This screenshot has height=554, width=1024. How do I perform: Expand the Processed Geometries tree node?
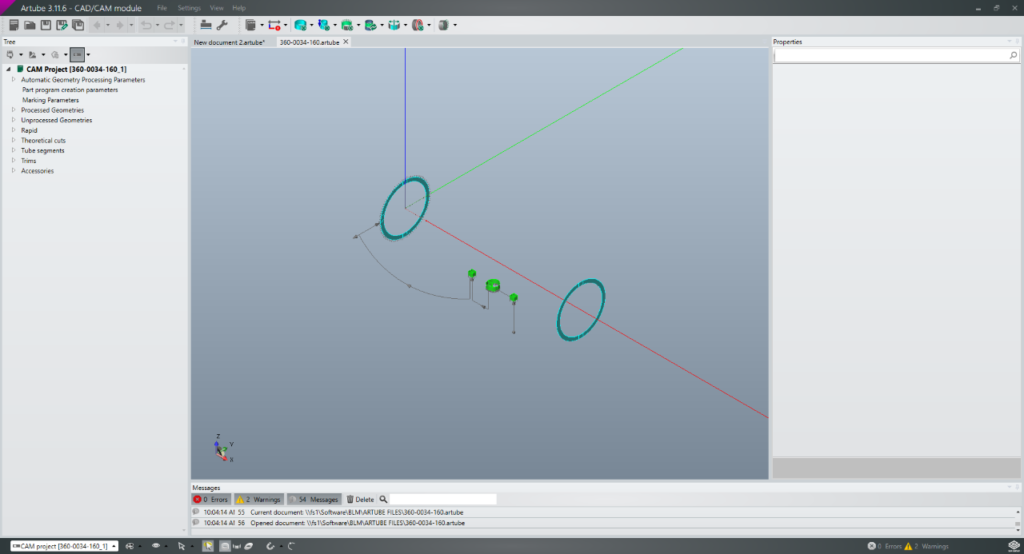(14, 110)
